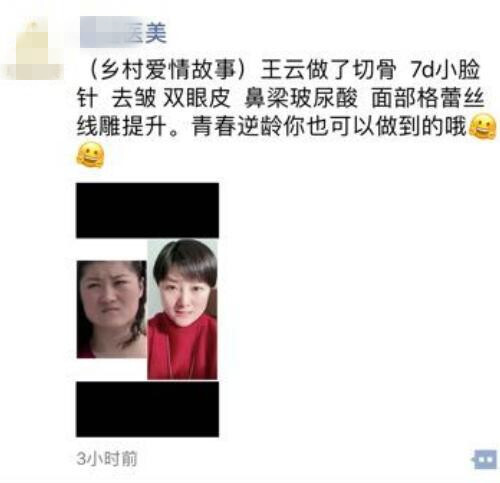The width and height of the screenshot is (500, 483).
Task: Click the phrase 青春逆龄你也可以做到的哦
Action: tap(329, 126)
